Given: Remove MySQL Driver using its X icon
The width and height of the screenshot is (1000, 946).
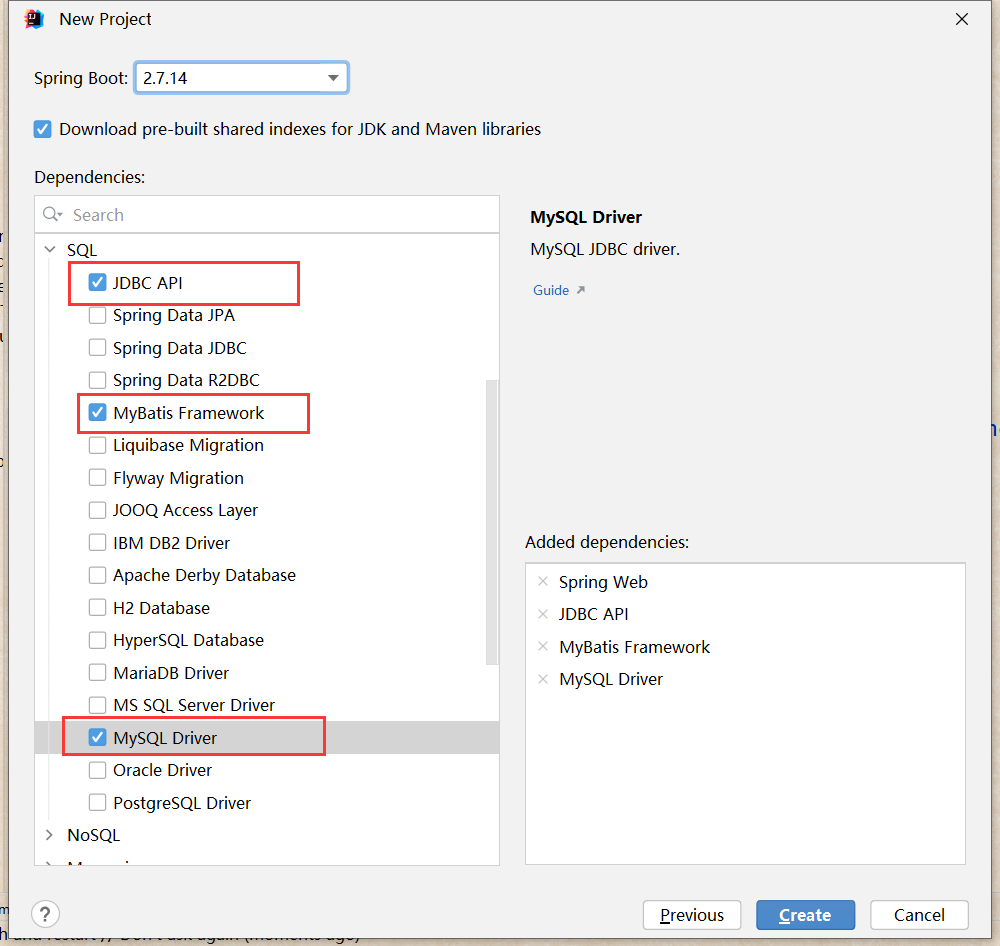Looking at the screenshot, I should tap(543, 679).
